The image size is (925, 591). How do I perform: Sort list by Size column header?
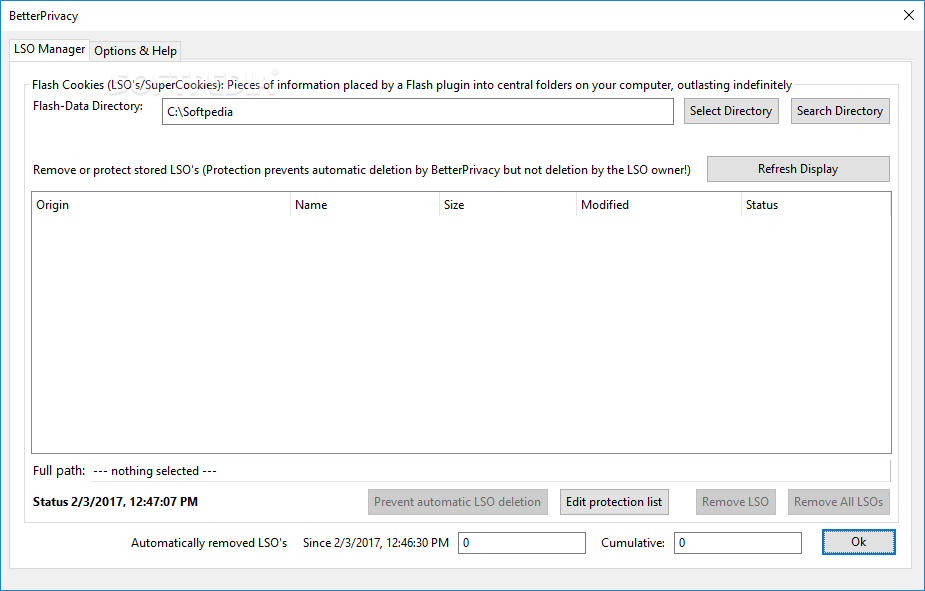tap(507, 205)
